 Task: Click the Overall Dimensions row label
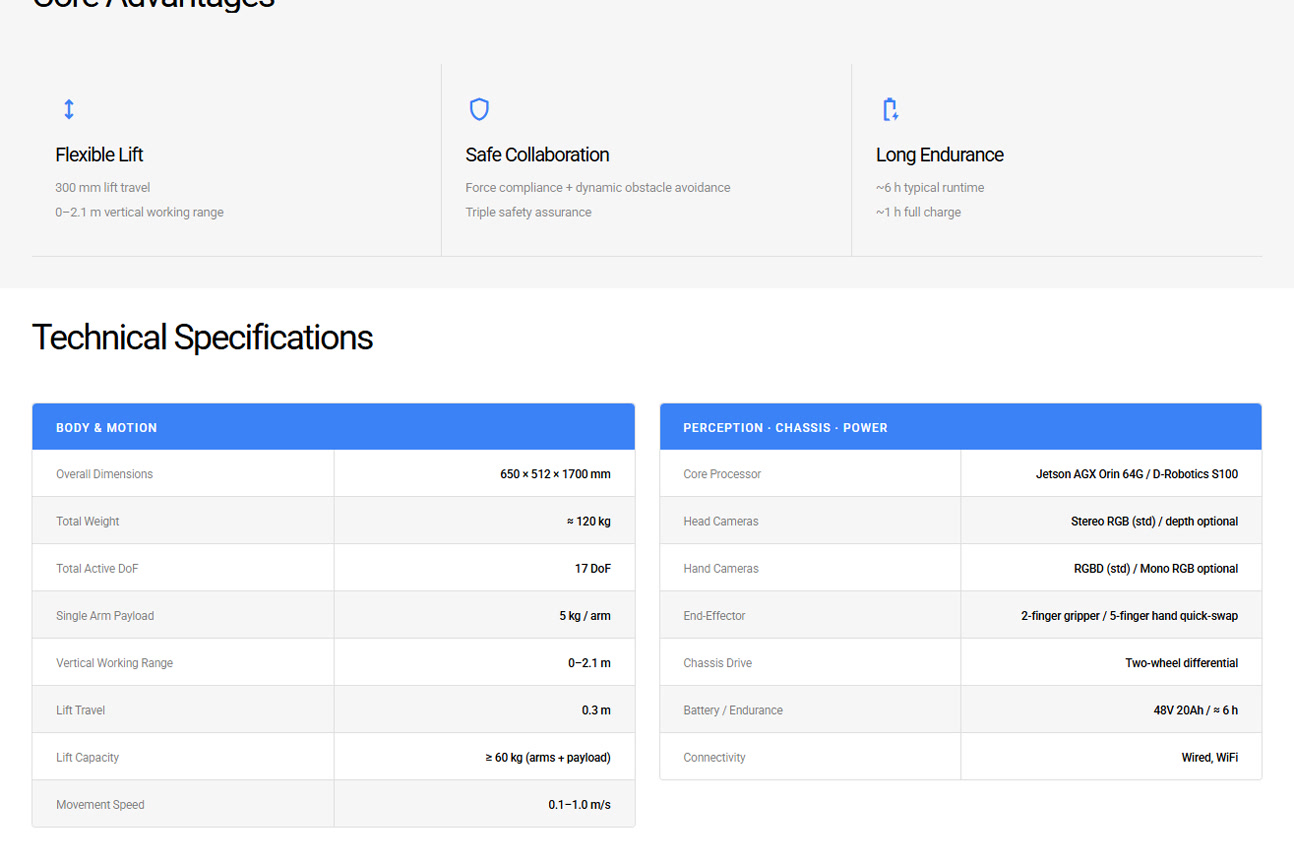point(104,474)
